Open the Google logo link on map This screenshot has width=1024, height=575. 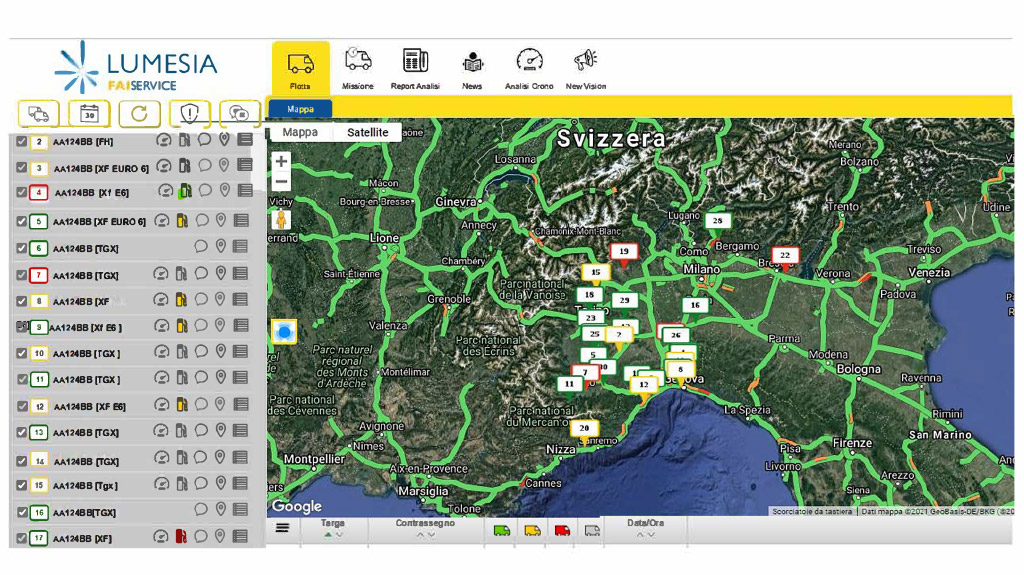(297, 506)
